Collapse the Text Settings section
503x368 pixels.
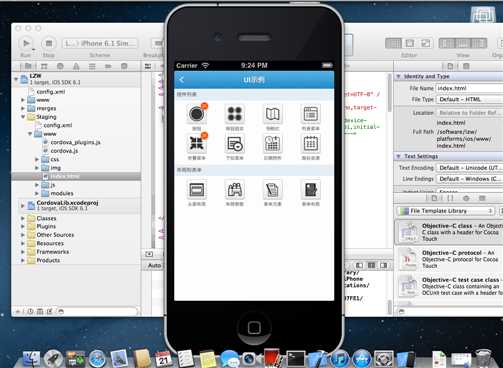pyautogui.click(x=398, y=156)
